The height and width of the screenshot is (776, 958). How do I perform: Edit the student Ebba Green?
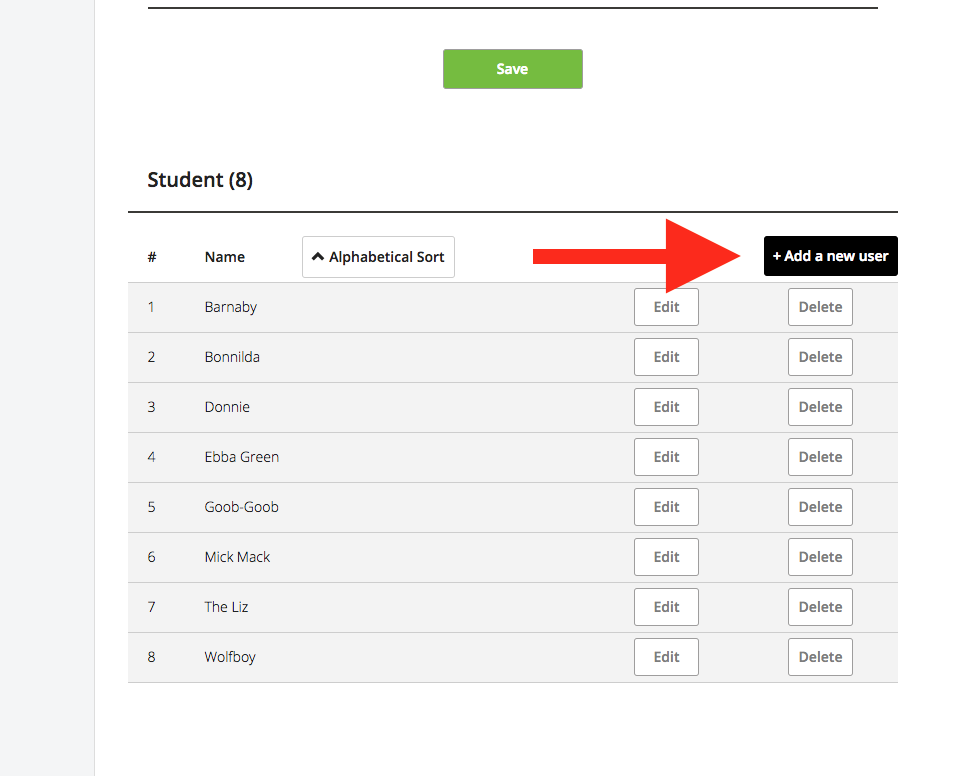tap(666, 457)
